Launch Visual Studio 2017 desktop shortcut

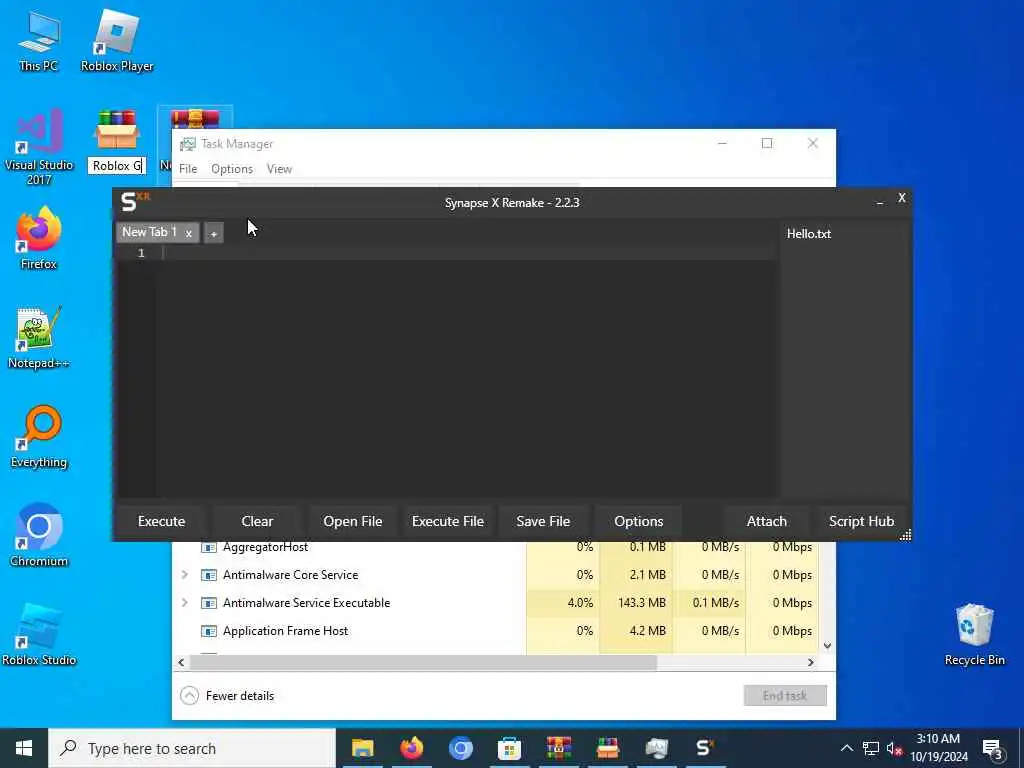(39, 147)
